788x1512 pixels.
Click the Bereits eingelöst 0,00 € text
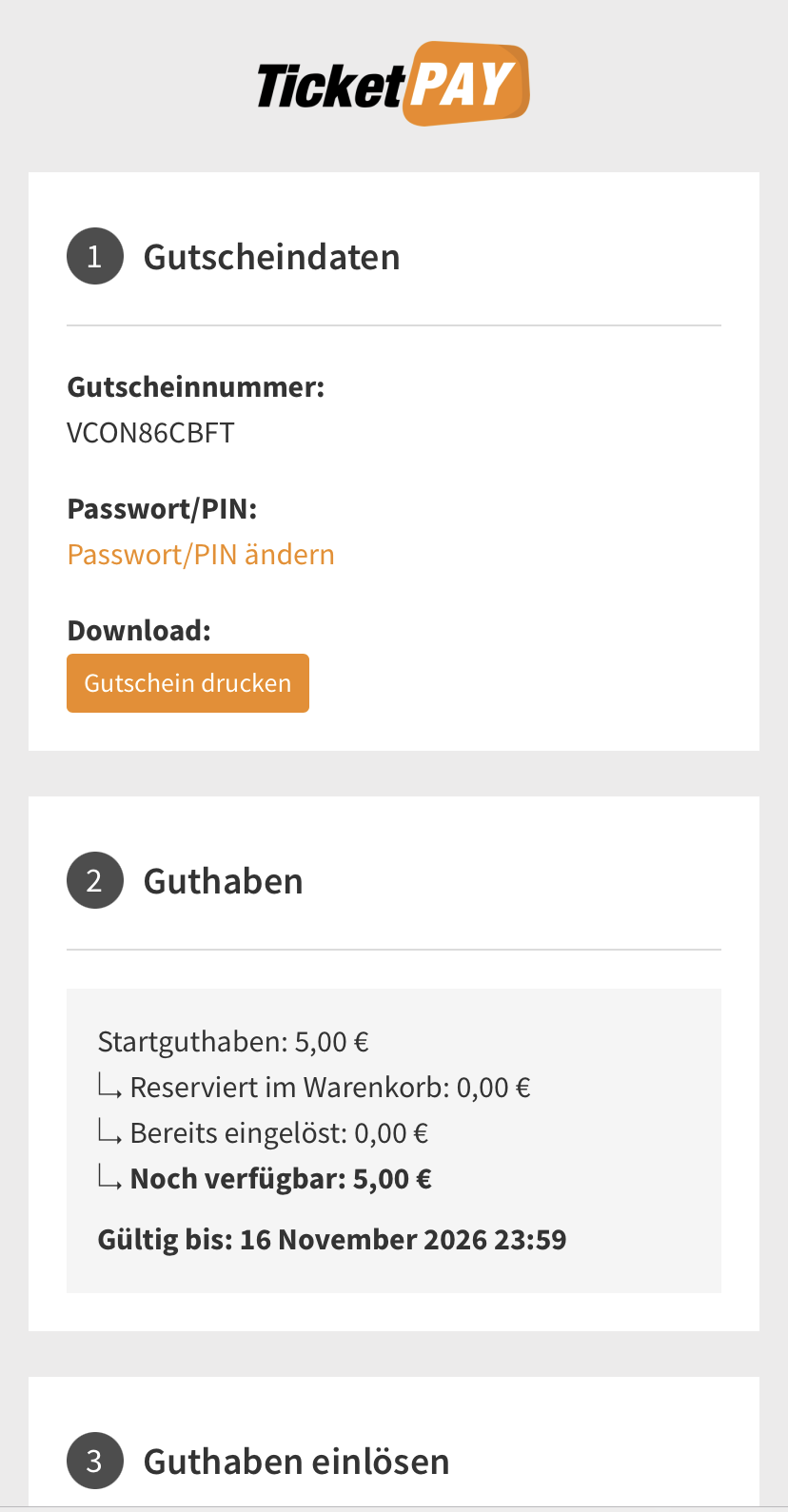279,1133
